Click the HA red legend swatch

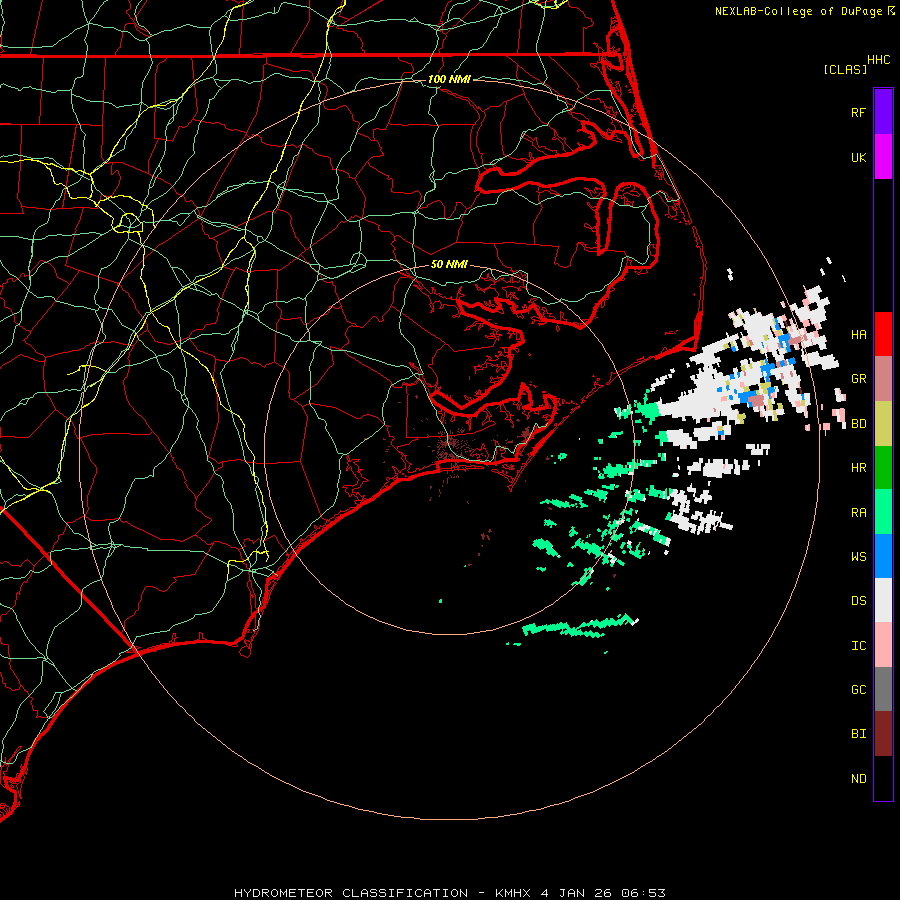[883, 334]
